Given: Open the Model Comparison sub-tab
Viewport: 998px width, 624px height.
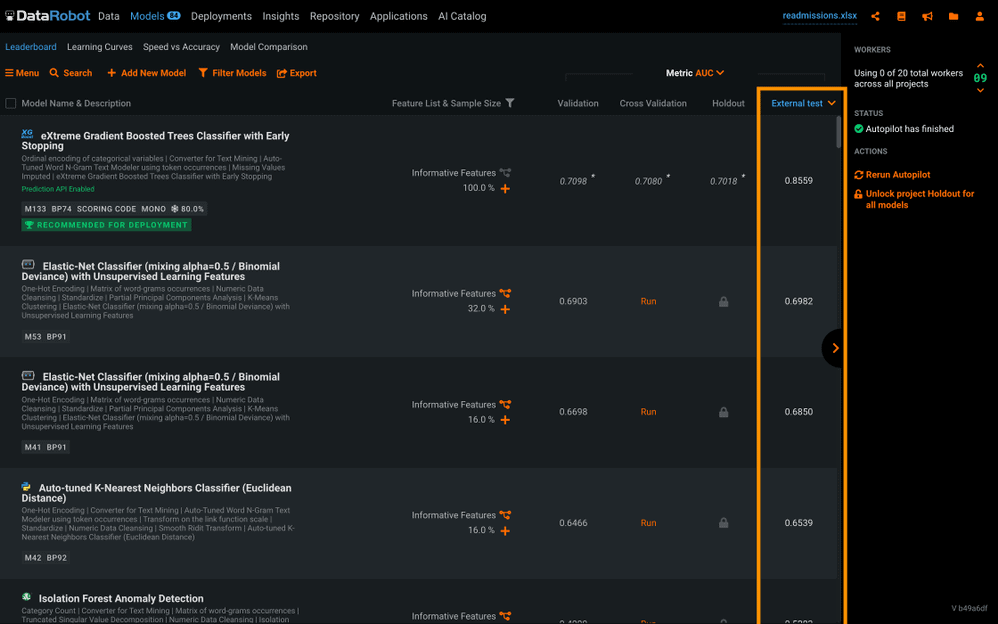Looking at the screenshot, I should point(269,47).
